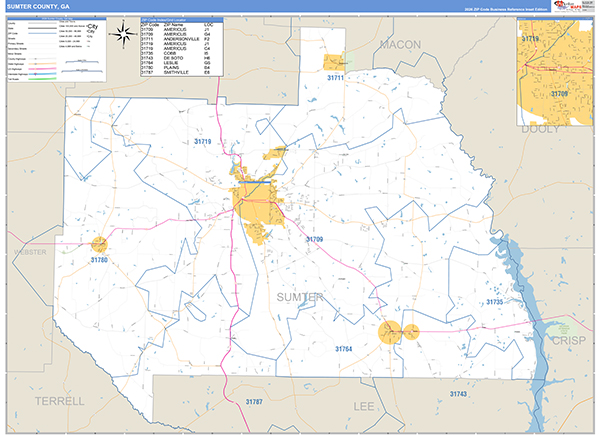Viewport: 600px width, 435px height.
Task: Click the large 'City' sample in legend
Action: click(x=93, y=26)
